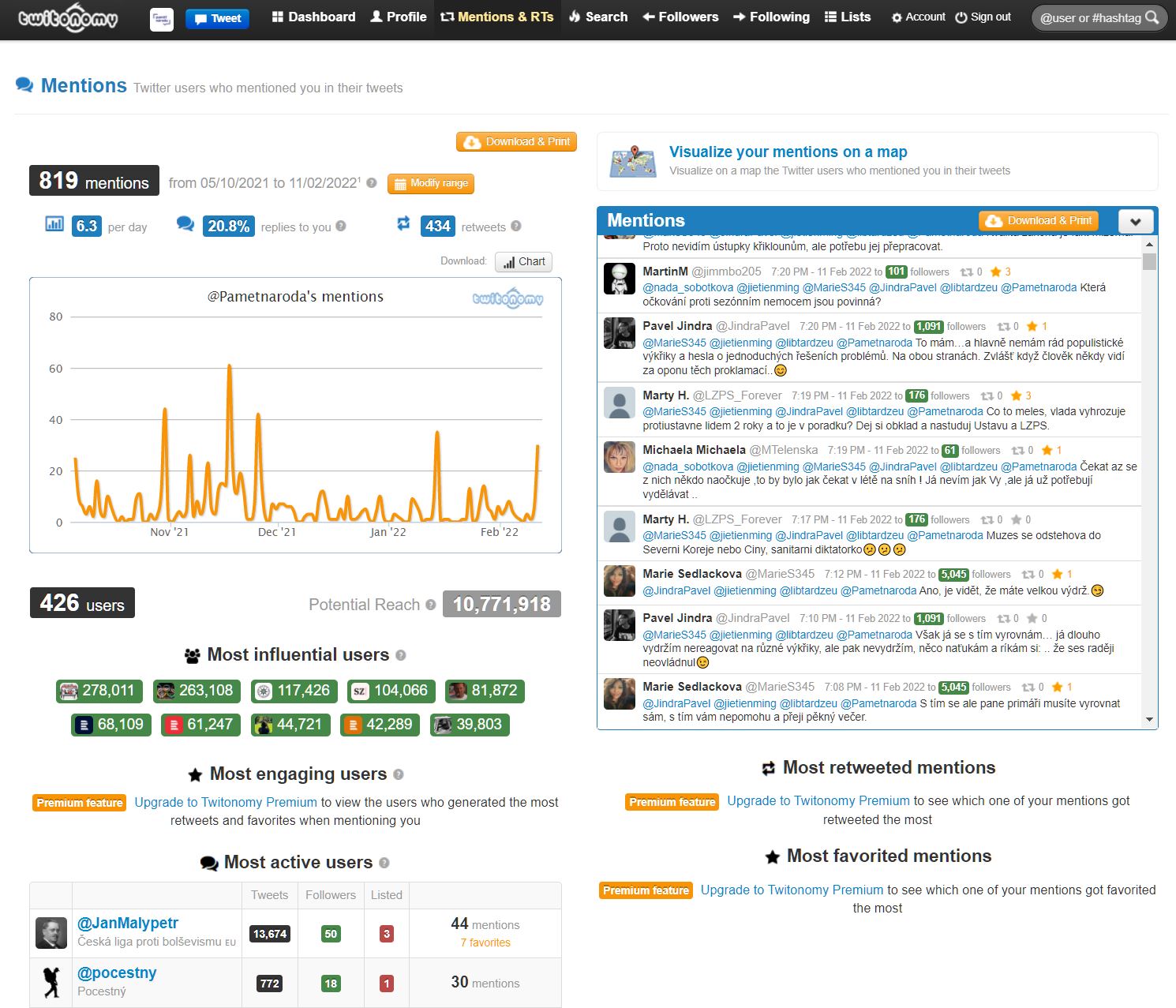The image size is (1176, 1008).
Task: Click grey star on Marty H. 7:17 PM tweet
Action: pos(1017,519)
